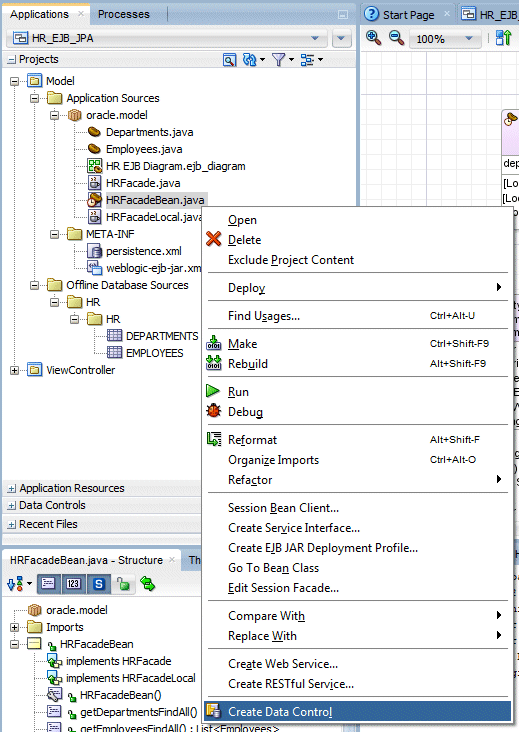Screen dimensions: 519x732
Task: Choose Session Bean Client... menu item
Action: 358,508
